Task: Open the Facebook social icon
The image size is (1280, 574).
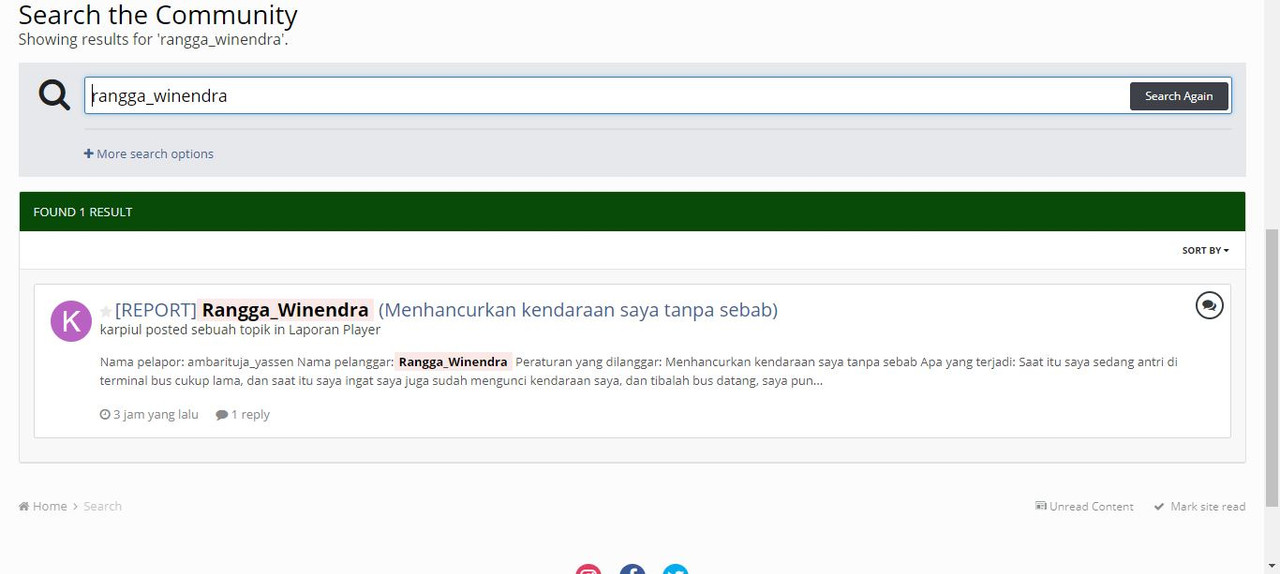Action: (x=632, y=569)
